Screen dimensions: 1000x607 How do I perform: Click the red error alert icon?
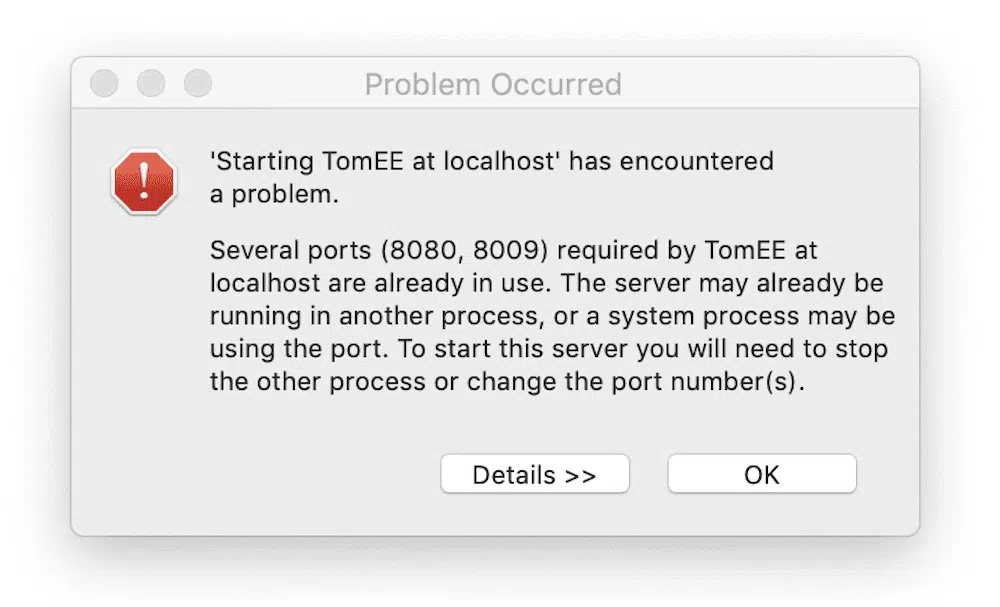[x=144, y=181]
